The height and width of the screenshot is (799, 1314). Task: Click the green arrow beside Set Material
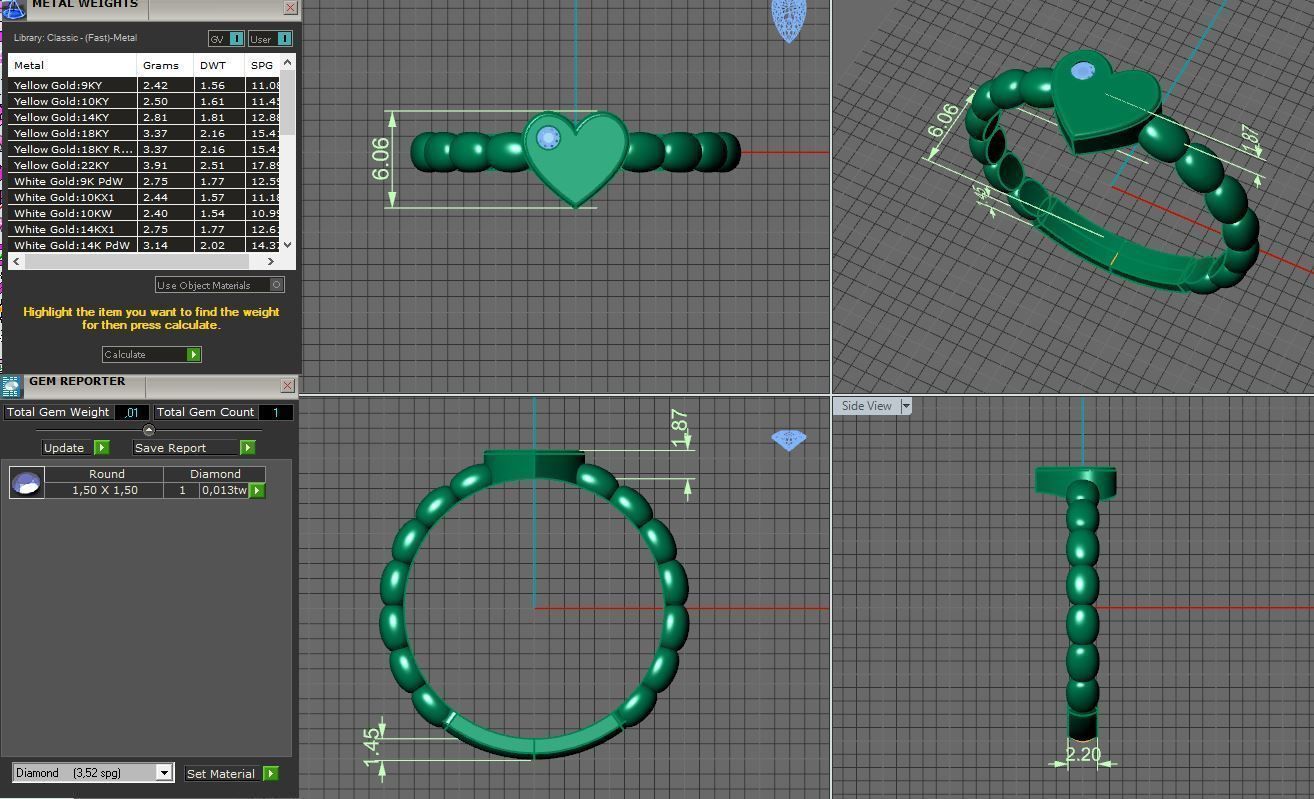[x=270, y=773]
